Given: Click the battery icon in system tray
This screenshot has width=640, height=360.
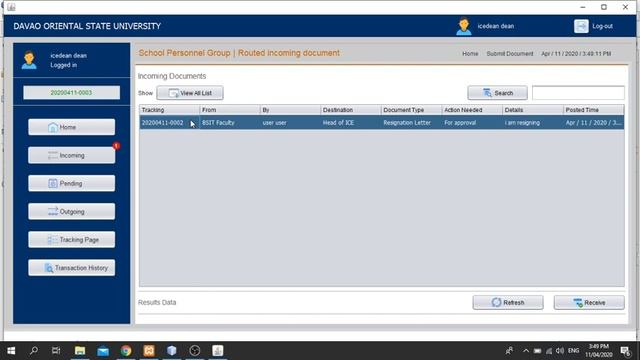Looking at the screenshot, I should [x=538, y=351].
